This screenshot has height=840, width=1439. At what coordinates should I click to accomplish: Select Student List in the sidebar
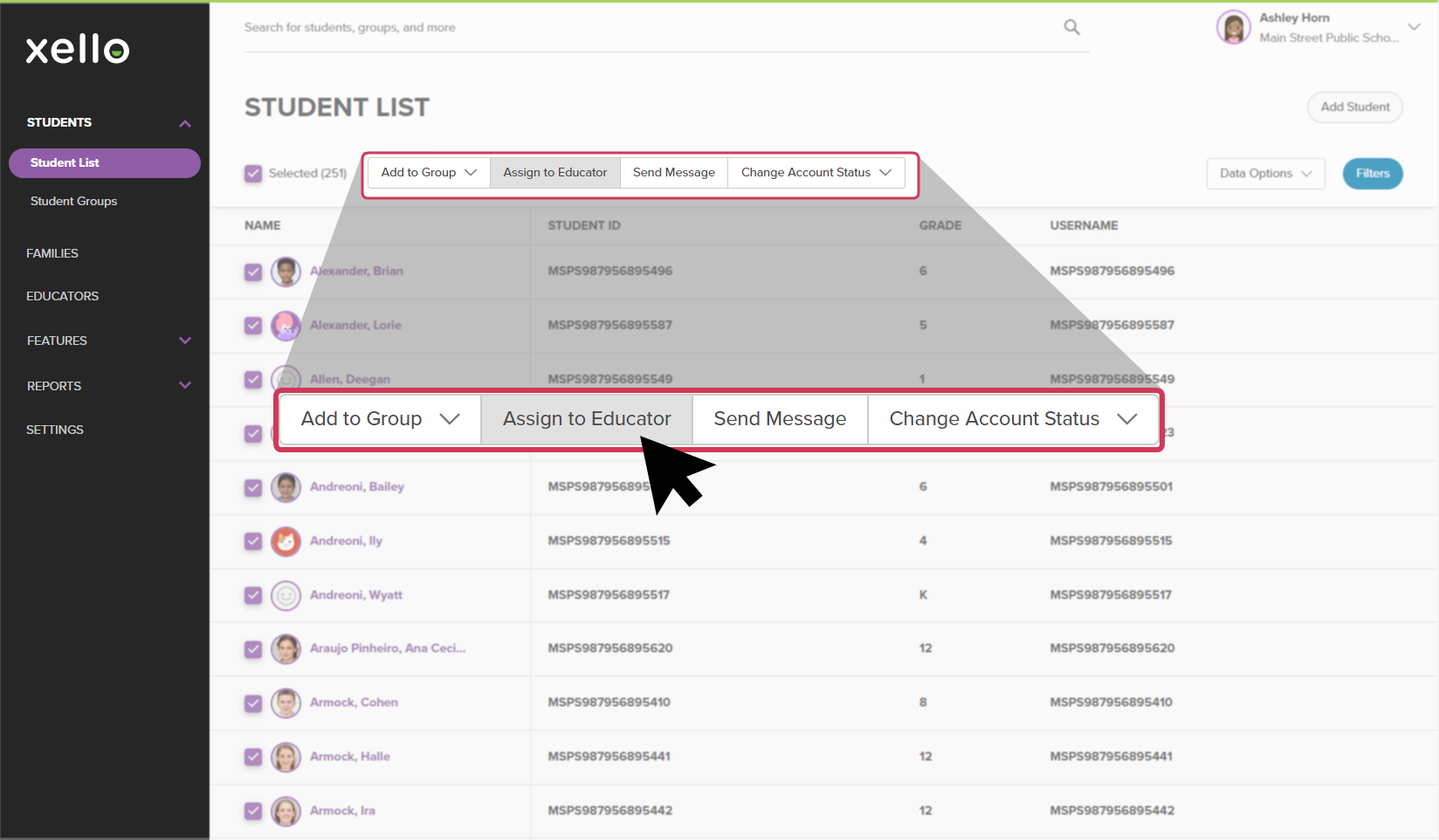(105, 163)
